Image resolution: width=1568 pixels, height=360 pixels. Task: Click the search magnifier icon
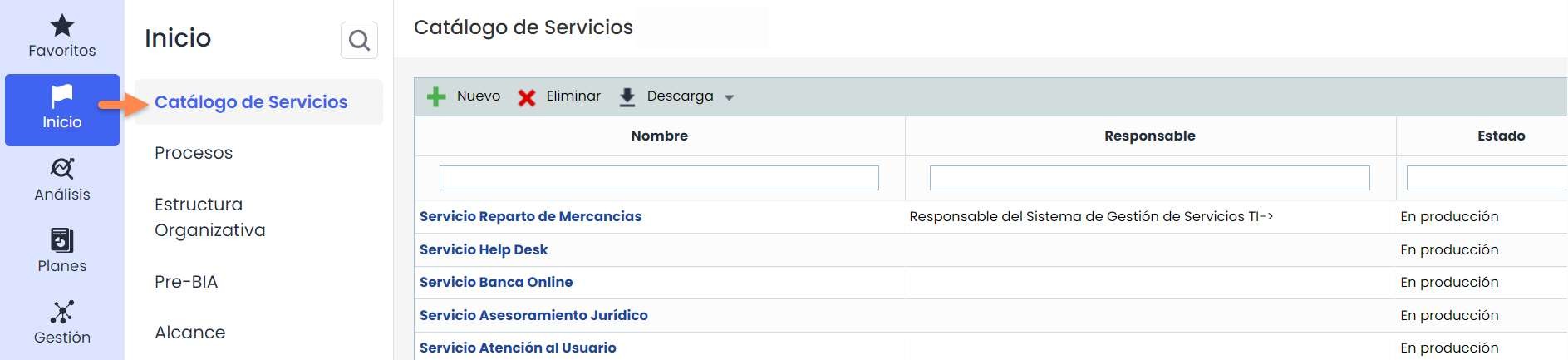pos(359,40)
